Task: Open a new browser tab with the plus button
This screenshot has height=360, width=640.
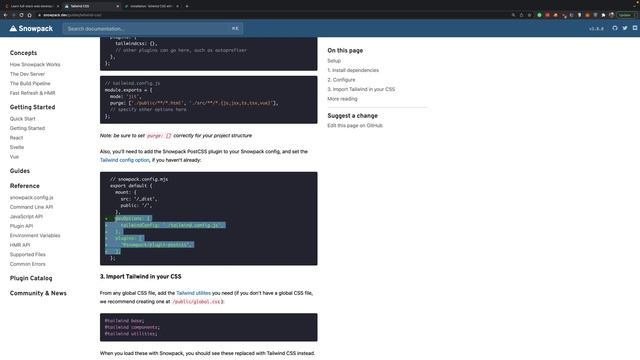Action: [x=187, y=6]
